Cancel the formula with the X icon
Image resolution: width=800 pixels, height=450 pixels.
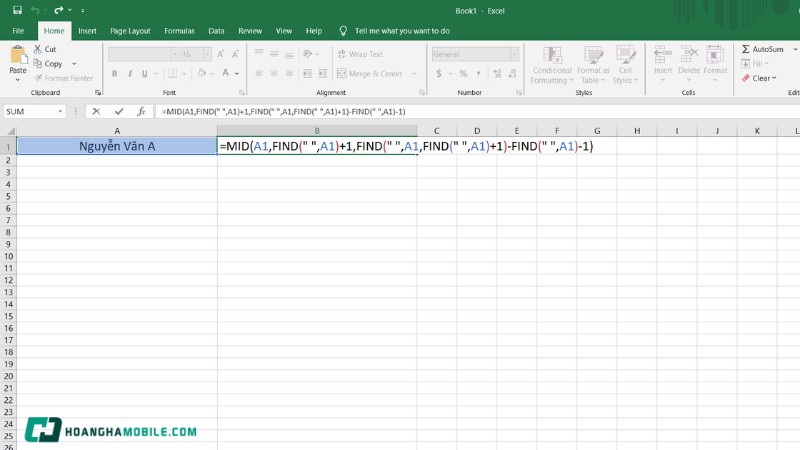[x=97, y=112]
